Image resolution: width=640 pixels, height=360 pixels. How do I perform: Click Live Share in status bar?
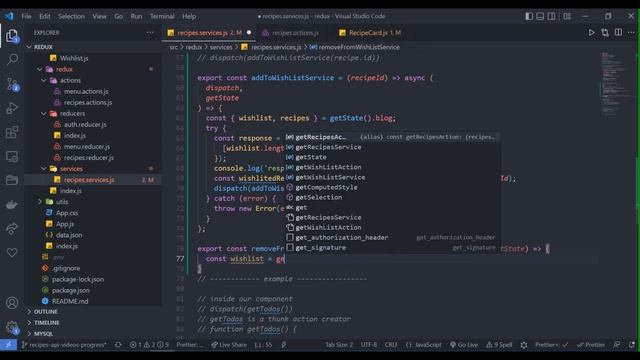229,345
